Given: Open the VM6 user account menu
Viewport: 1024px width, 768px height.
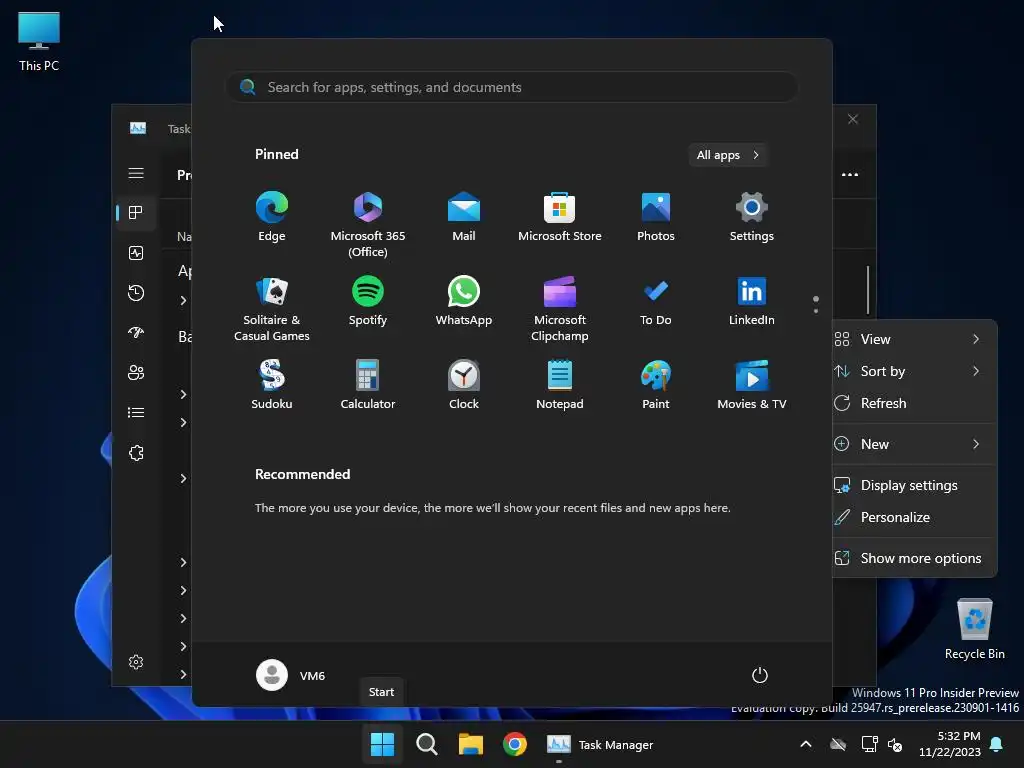Looking at the screenshot, I should click(291, 675).
